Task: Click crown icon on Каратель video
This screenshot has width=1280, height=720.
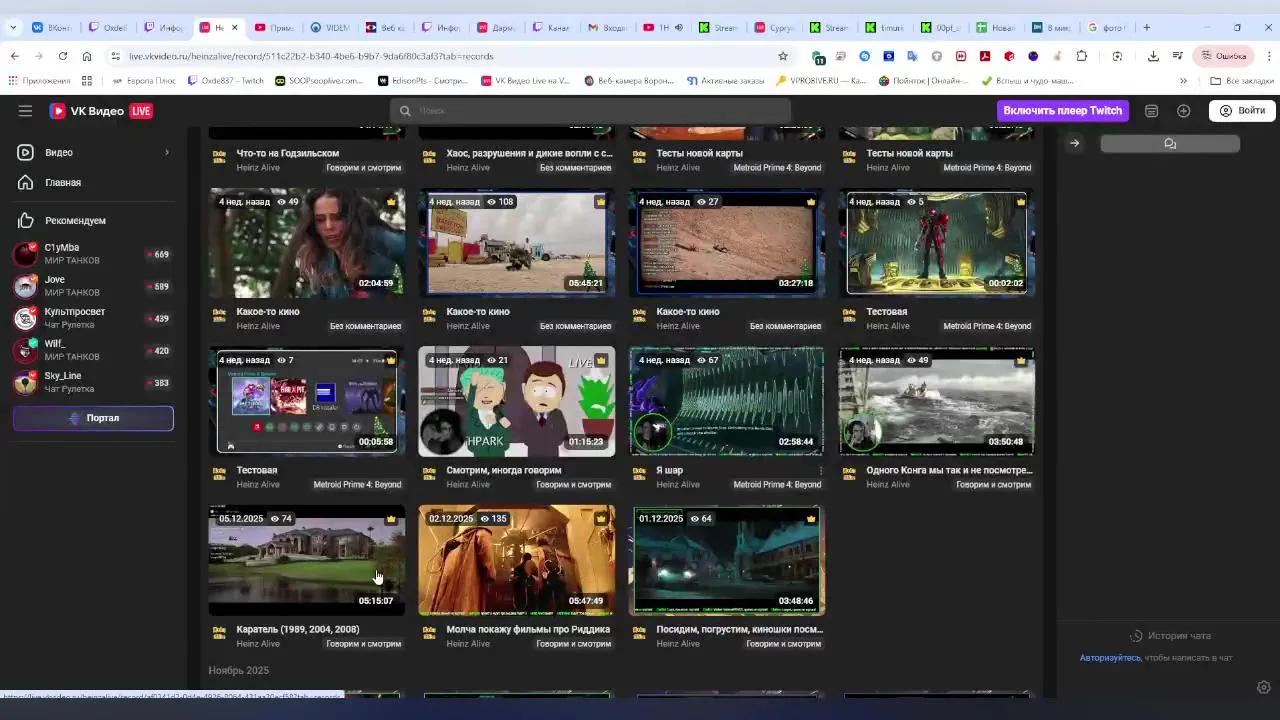Action: 391,518
